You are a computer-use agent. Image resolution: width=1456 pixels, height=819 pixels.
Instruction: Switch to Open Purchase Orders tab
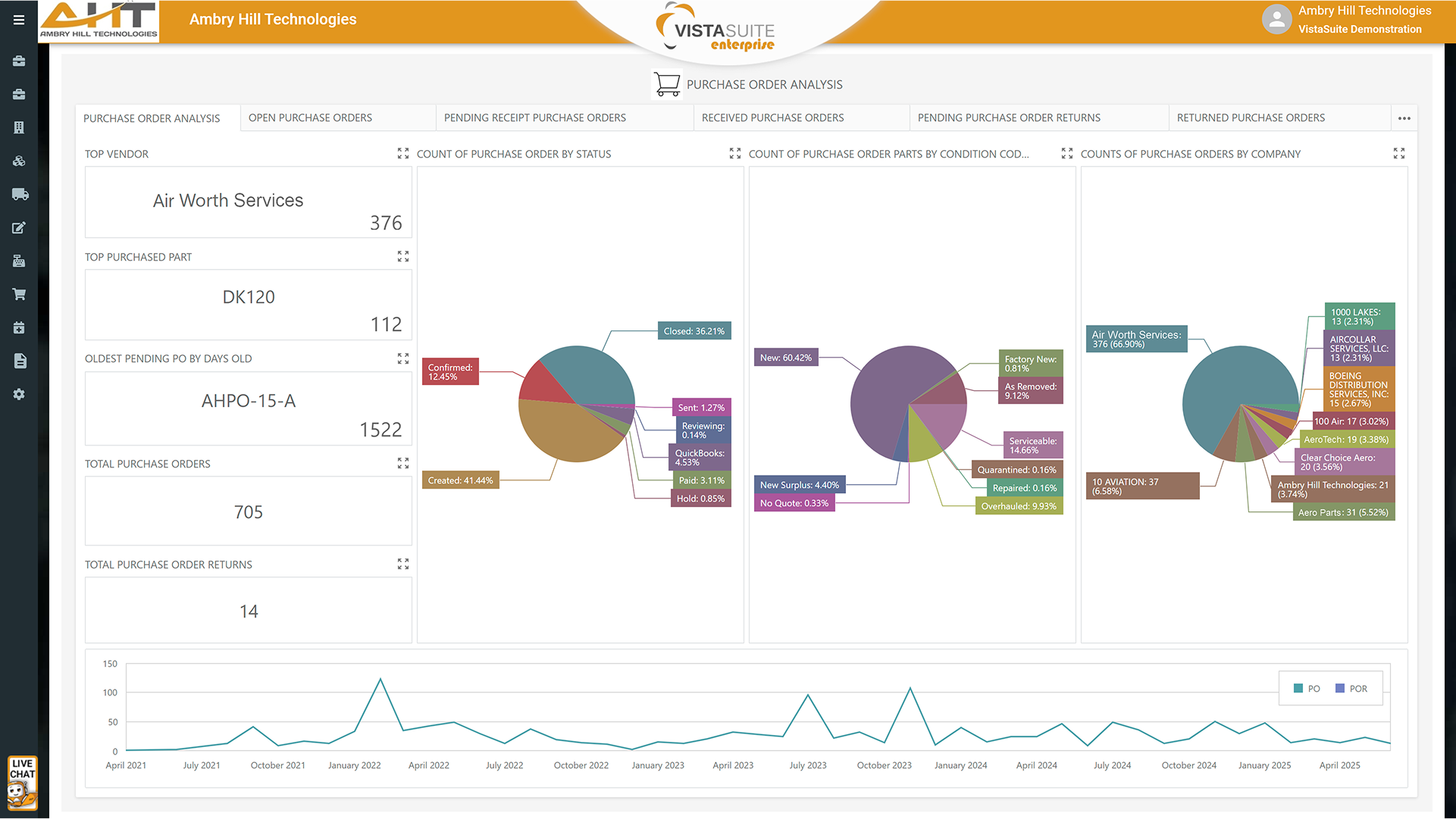coord(310,117)
